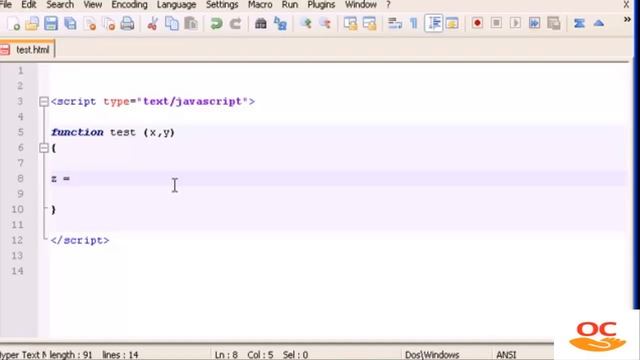Zoom in using the Zoom In icon
The height and width of the screenshot is (360, 640).
click(306, 24)
